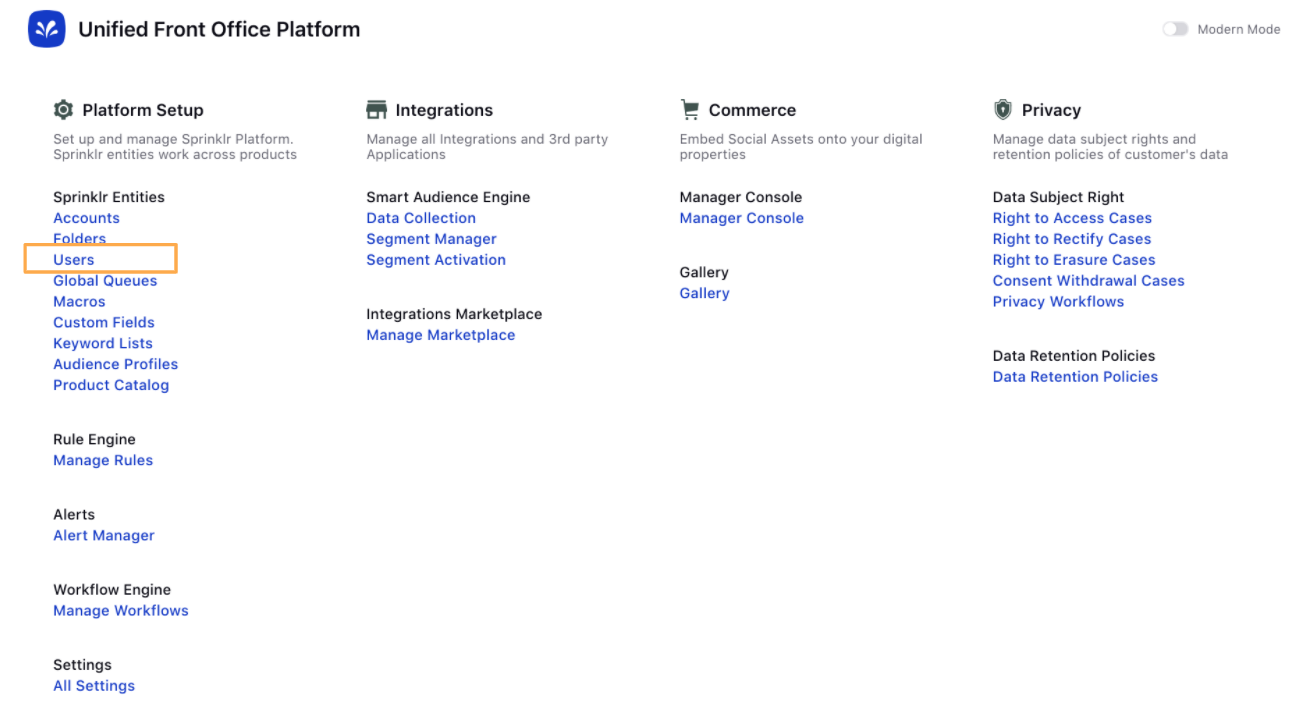1302x716 pixels.
Task: Go to Segment Activation
Action: click(436, 260)
